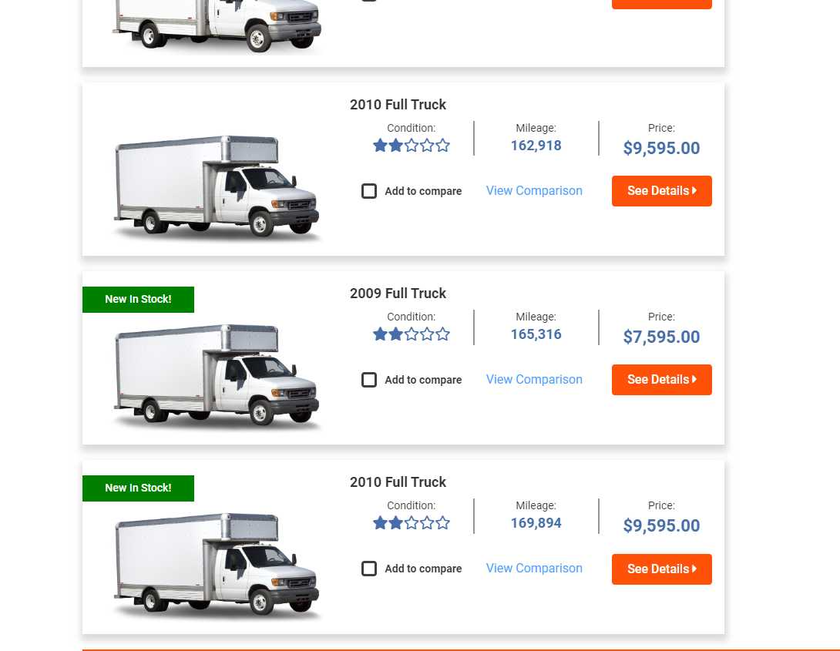Viewport: 840px width, 651px height.
Task: Click the 2009 Full Truck photo
Action: 217,375
